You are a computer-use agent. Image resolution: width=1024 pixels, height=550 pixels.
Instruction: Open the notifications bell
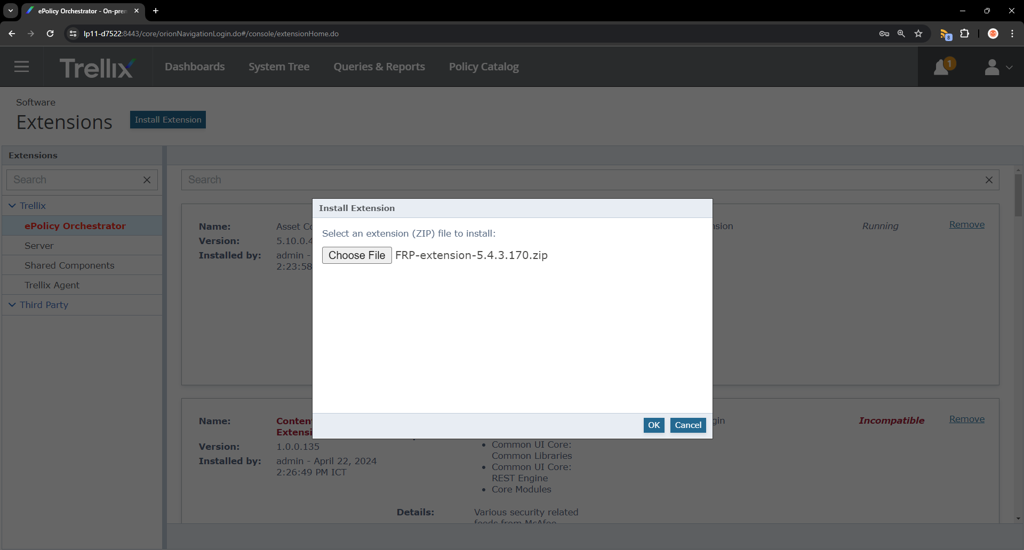(x=944, y=67)
